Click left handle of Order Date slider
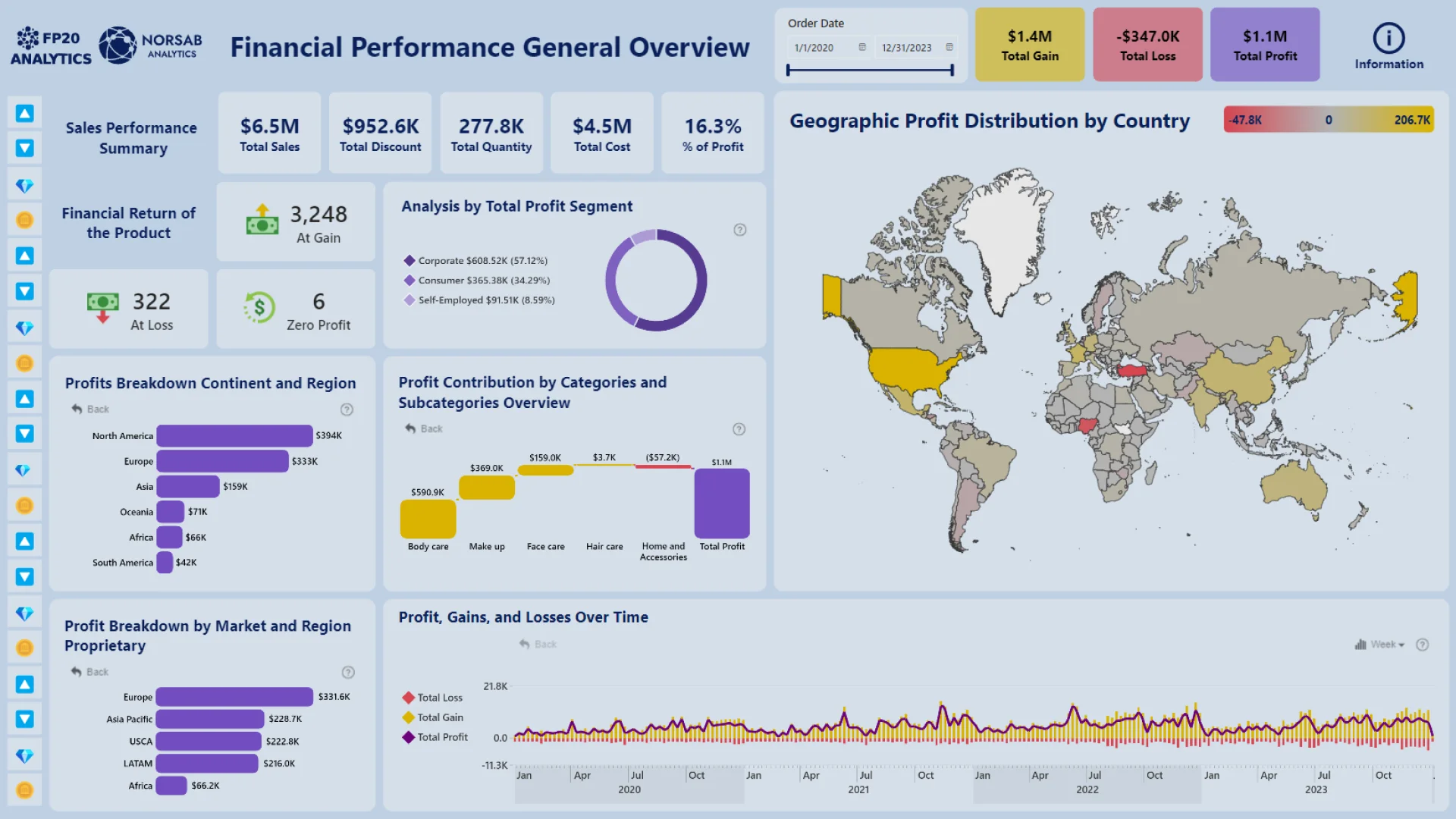Screen dimensions: 1456x819 789,70
